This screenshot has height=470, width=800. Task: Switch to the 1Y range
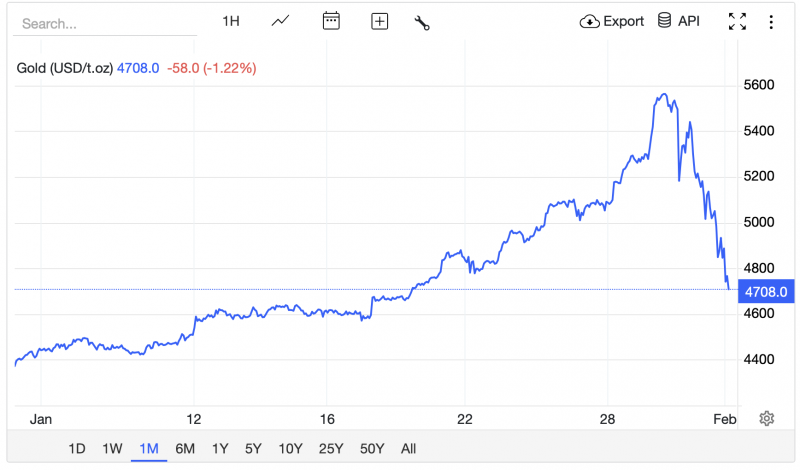[220, 449]
